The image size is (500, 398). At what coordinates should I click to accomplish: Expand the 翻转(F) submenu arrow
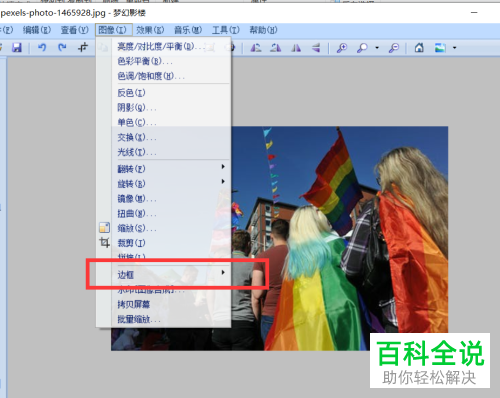[223, 166]
